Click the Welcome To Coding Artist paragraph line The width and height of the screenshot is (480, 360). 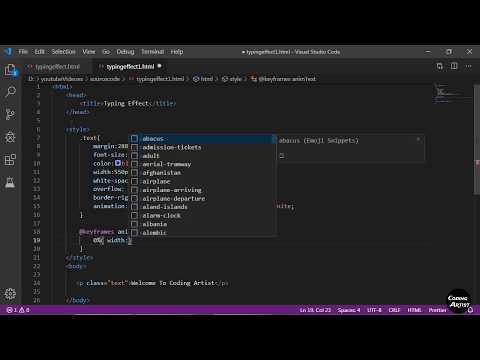pyautogui.click(x=153, y=283)
